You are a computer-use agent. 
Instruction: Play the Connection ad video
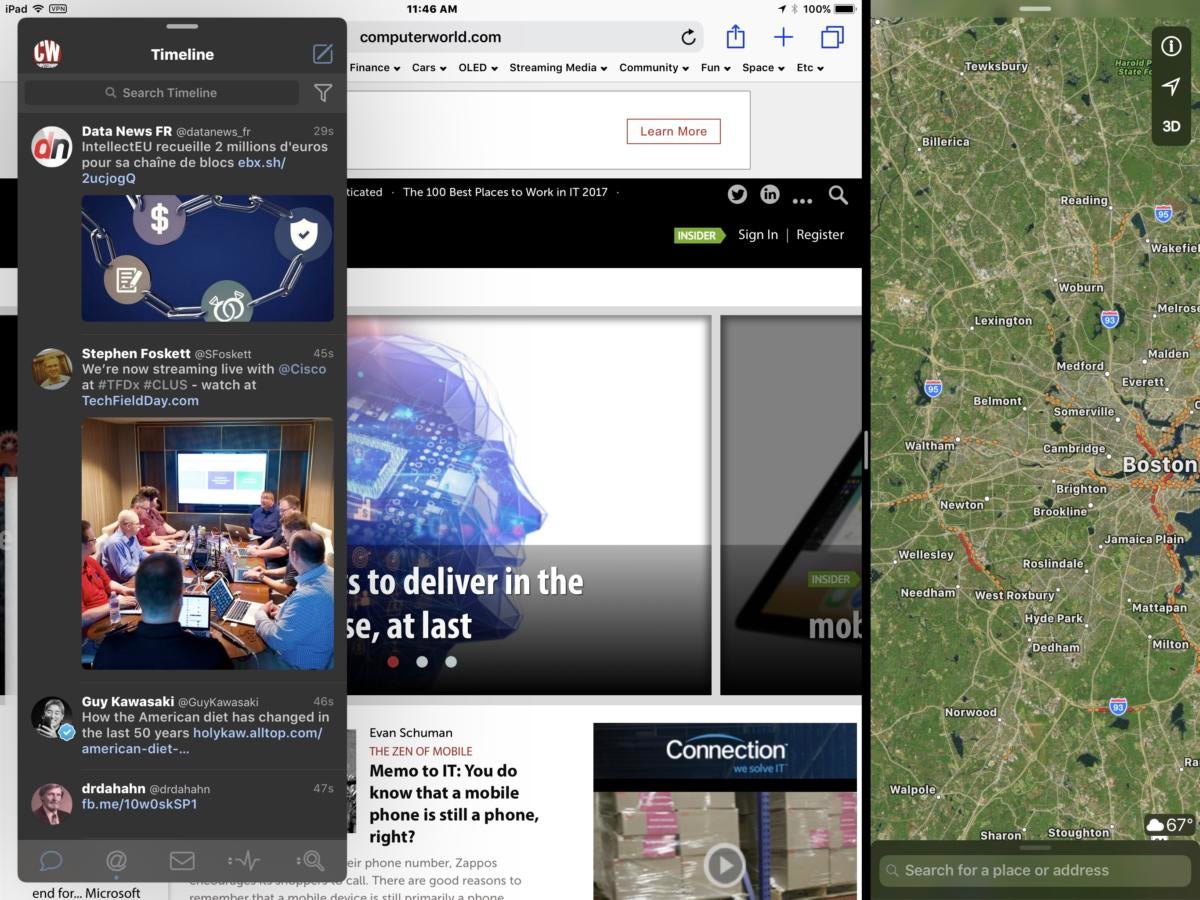tap(724, 865)
